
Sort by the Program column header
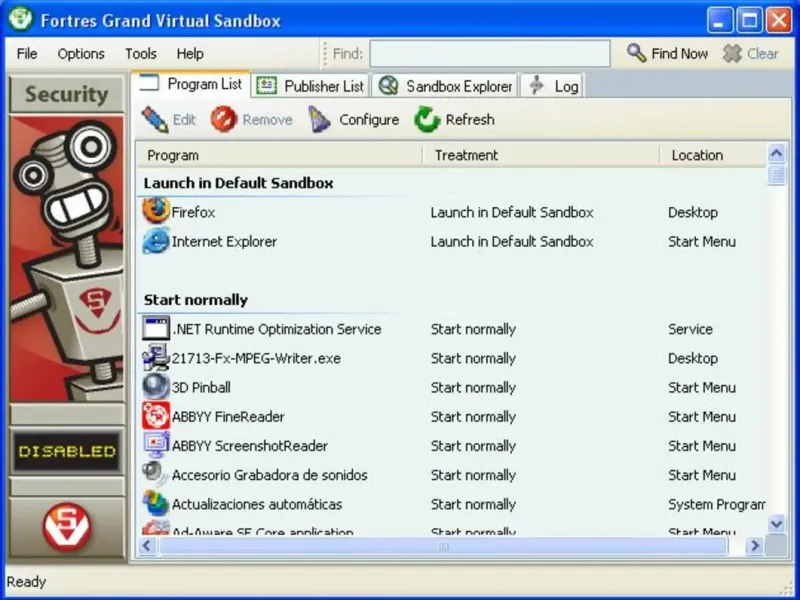click(x=280, y=155)
